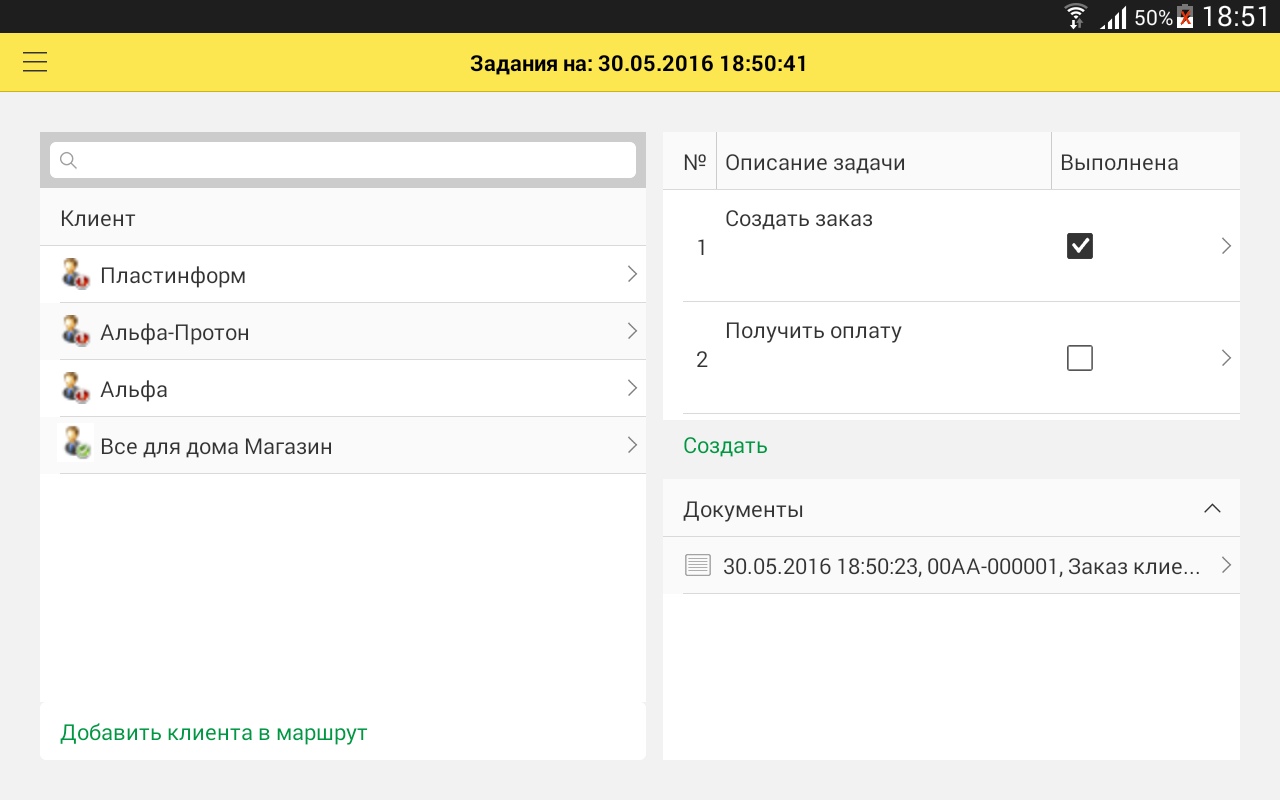Check the Получить оплату completed checkbox

[1080, 358]
